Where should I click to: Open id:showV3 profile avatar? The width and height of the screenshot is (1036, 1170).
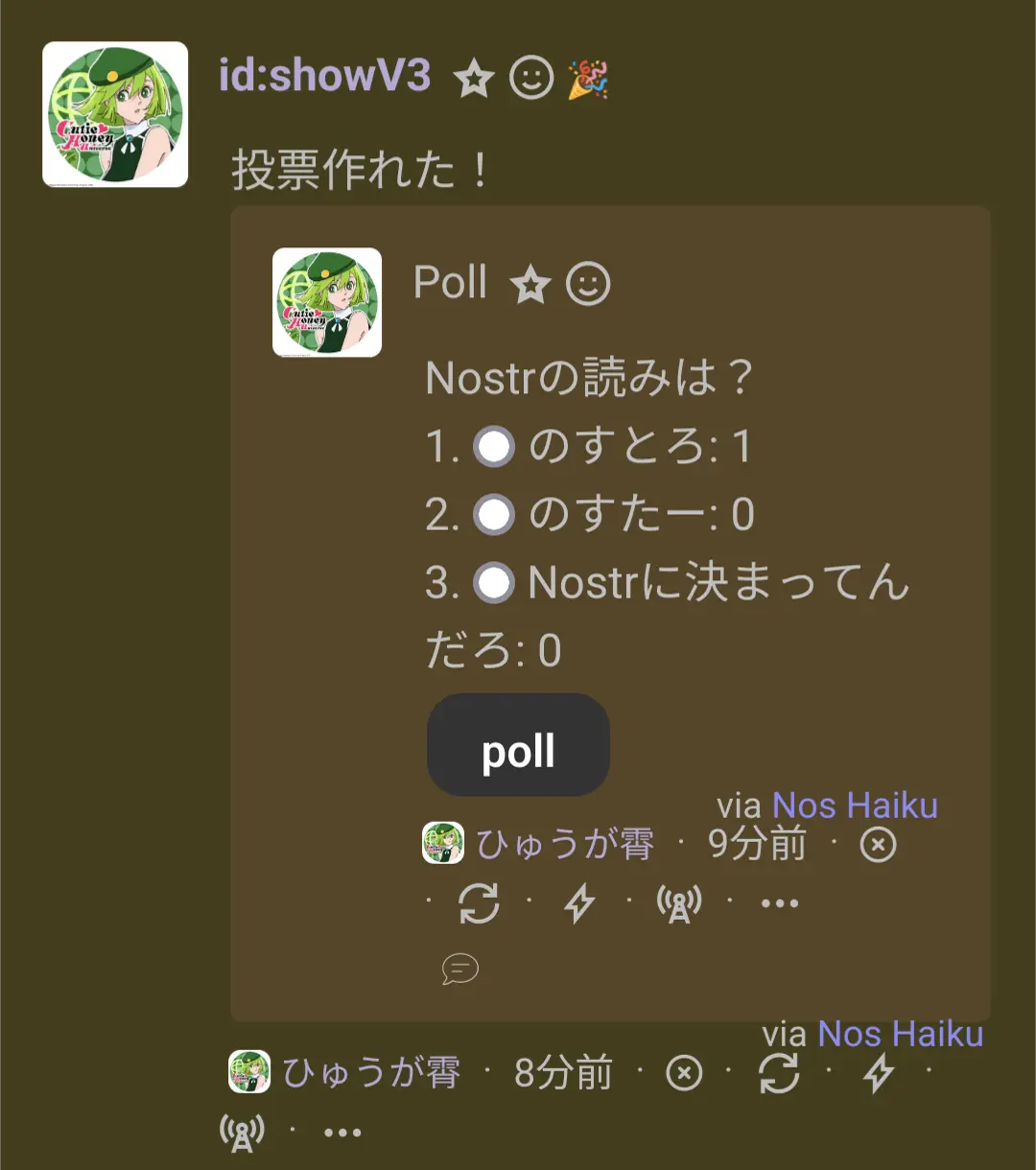pyautogui.click(x=115, y=114)
